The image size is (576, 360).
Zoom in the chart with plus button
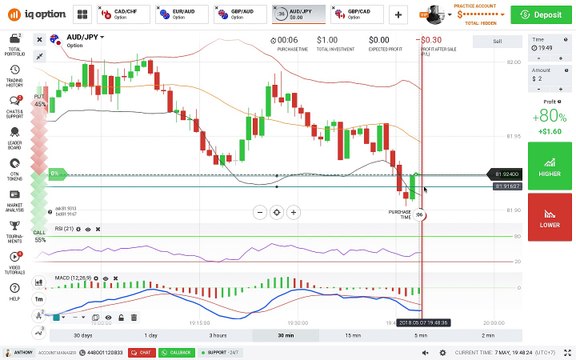(293, 212)
